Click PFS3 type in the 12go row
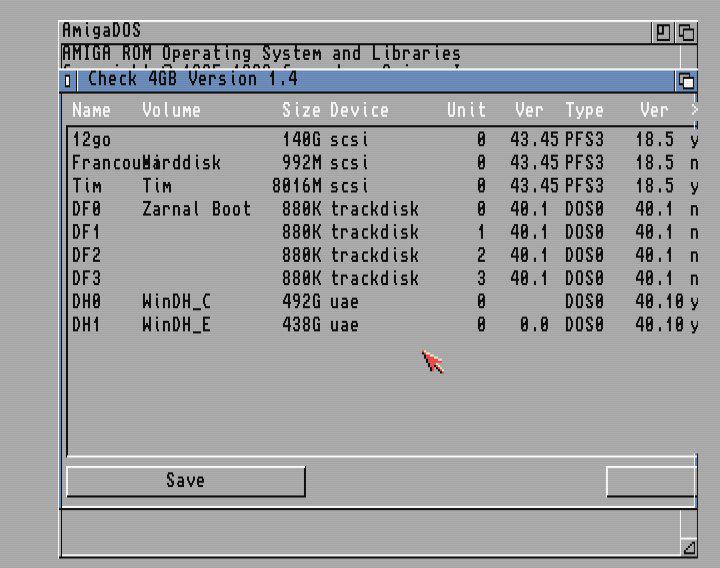The height and width of the screenshot is (568, 720). [x=584, y=139]
